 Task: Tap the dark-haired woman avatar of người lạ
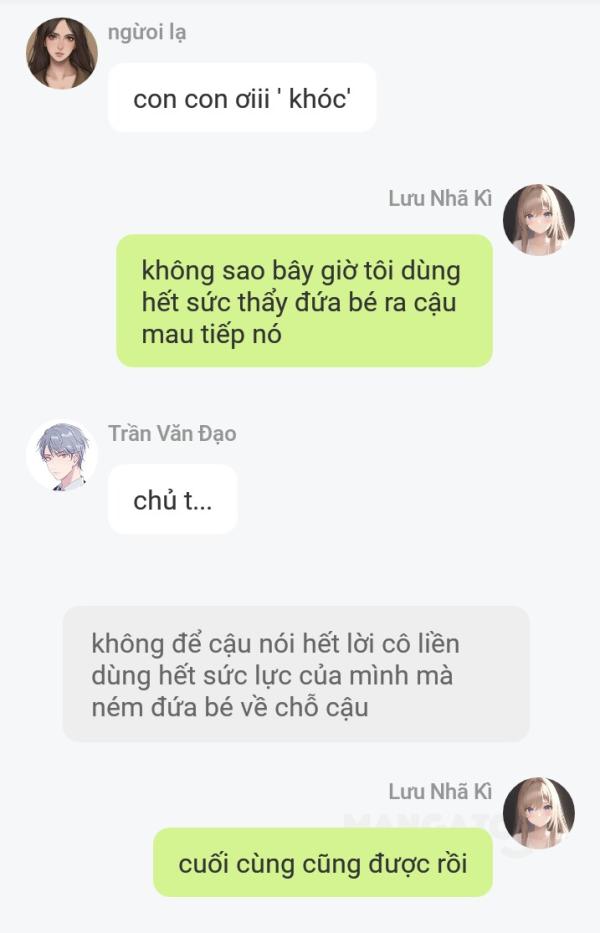(62, 53)
